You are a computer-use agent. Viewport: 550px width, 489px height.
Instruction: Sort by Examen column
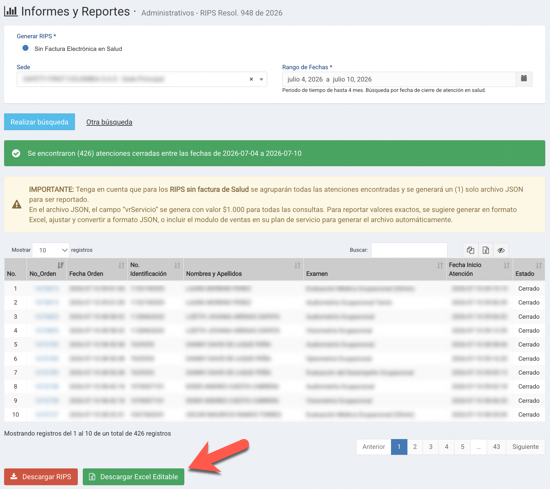pos(375,269)
